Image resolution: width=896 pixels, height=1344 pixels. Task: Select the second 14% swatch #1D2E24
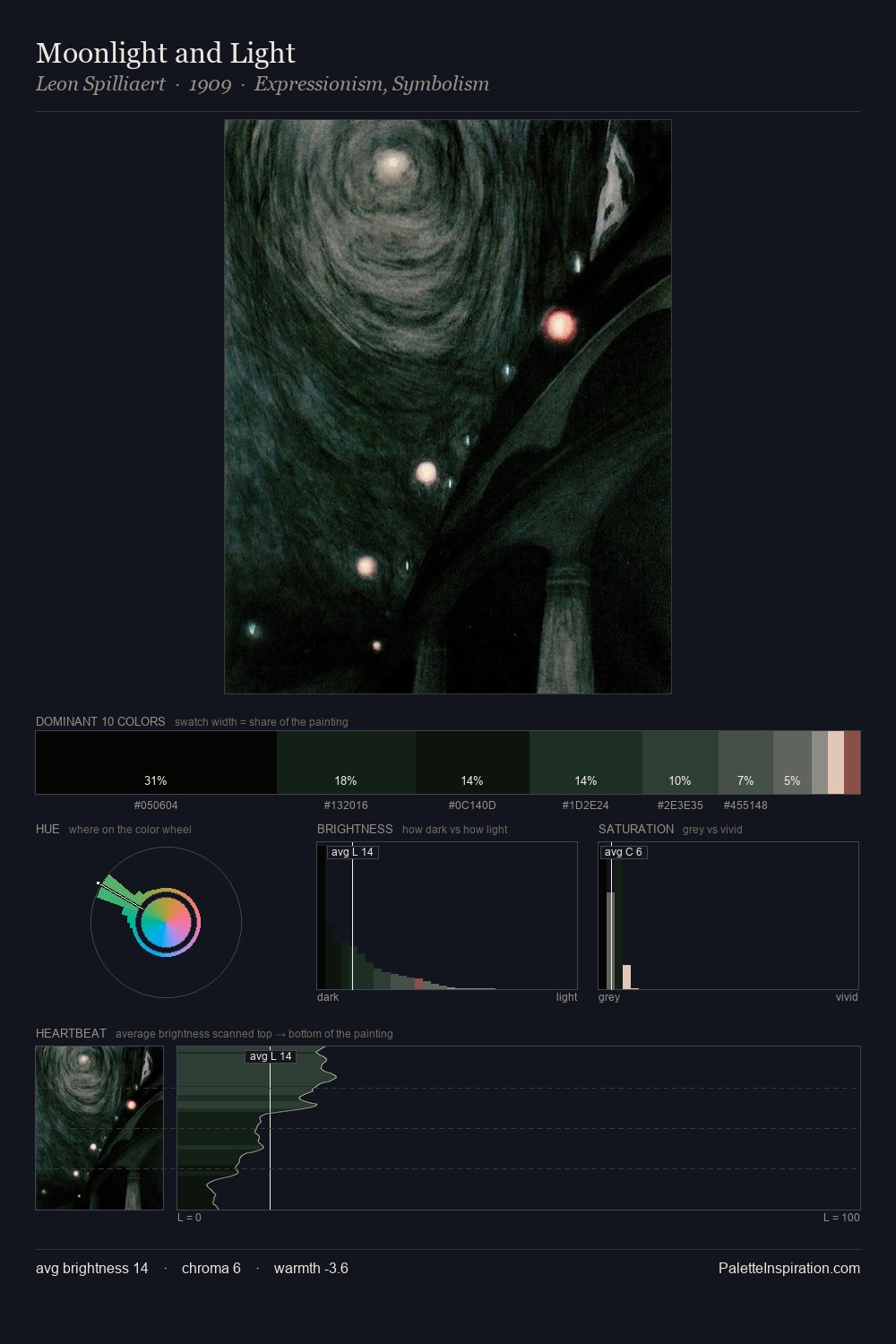[586, 762]
